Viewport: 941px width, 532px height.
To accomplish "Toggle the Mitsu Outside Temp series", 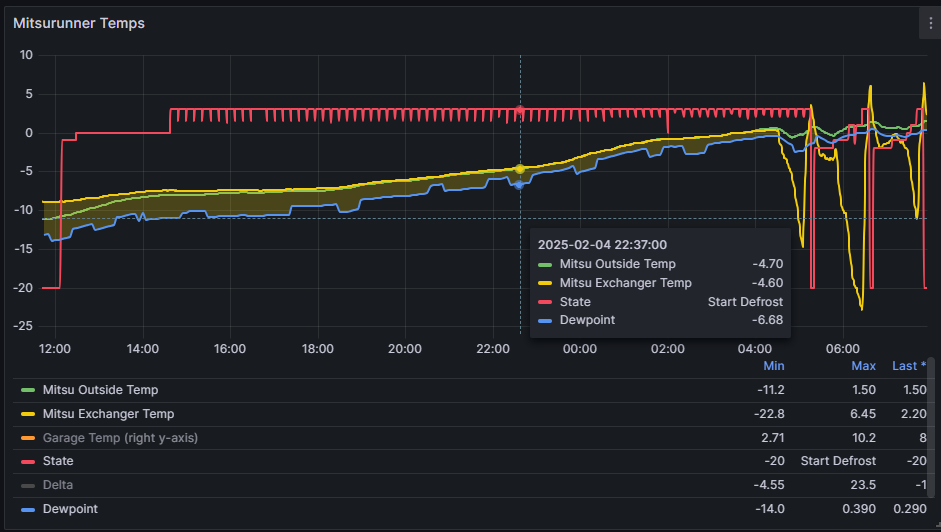I will point(100,390).
